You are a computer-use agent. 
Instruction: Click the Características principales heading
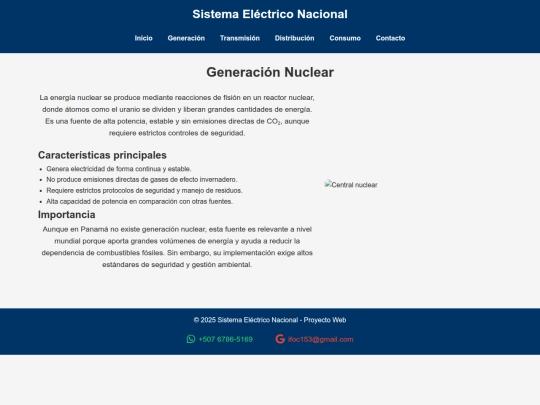102,155
